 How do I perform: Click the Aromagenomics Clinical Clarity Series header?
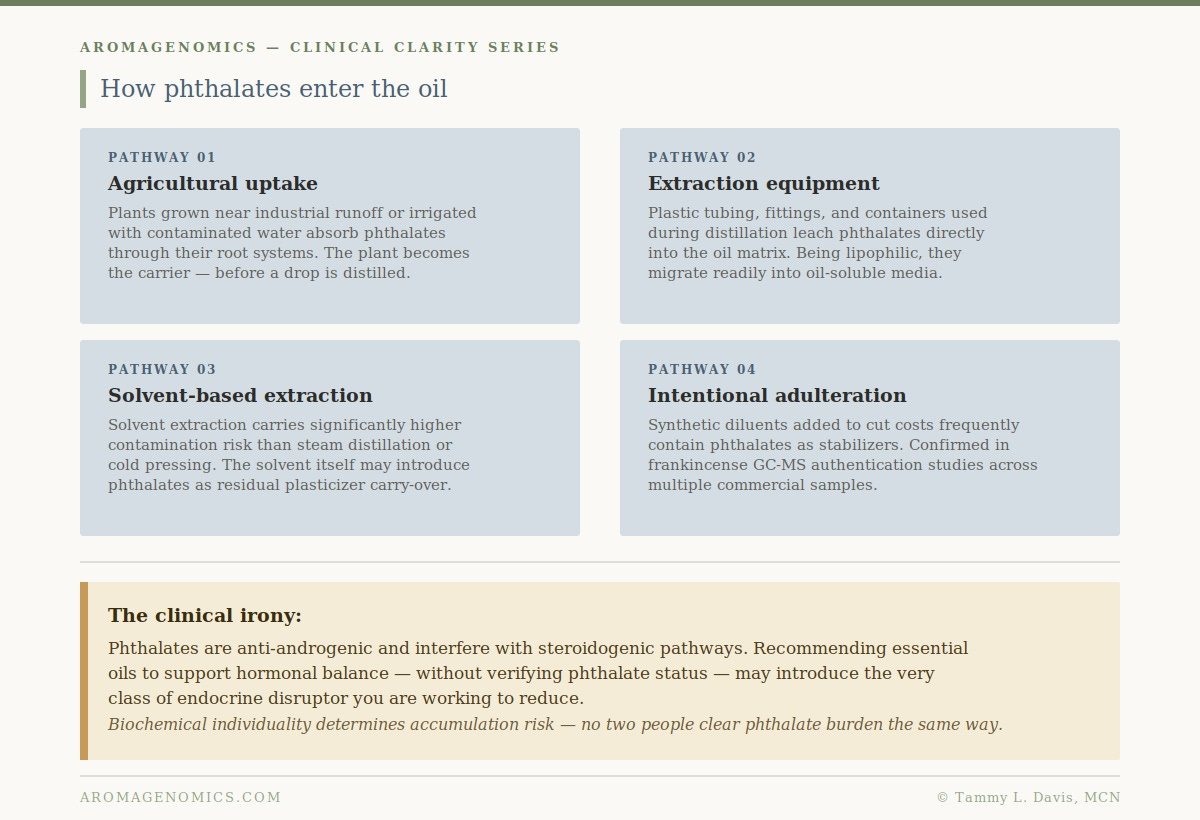point(320,47)
